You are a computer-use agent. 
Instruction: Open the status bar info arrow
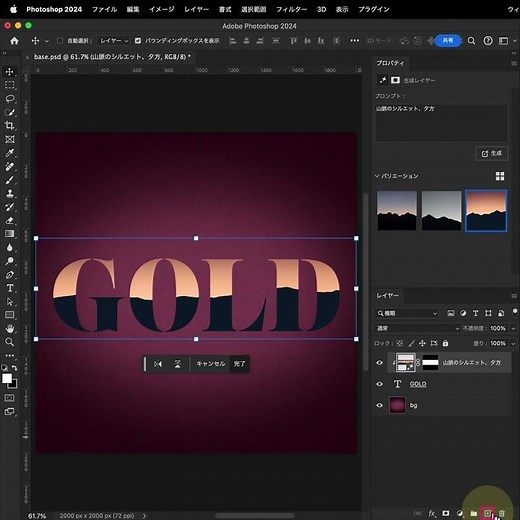[144, 516]
